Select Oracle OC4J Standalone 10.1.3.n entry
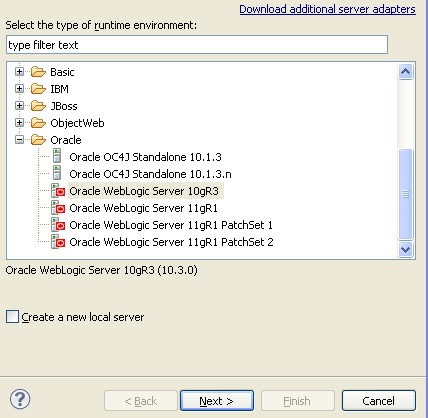Image resolution: width=428 pixels, height=418 pixels. tap(150, 174)
